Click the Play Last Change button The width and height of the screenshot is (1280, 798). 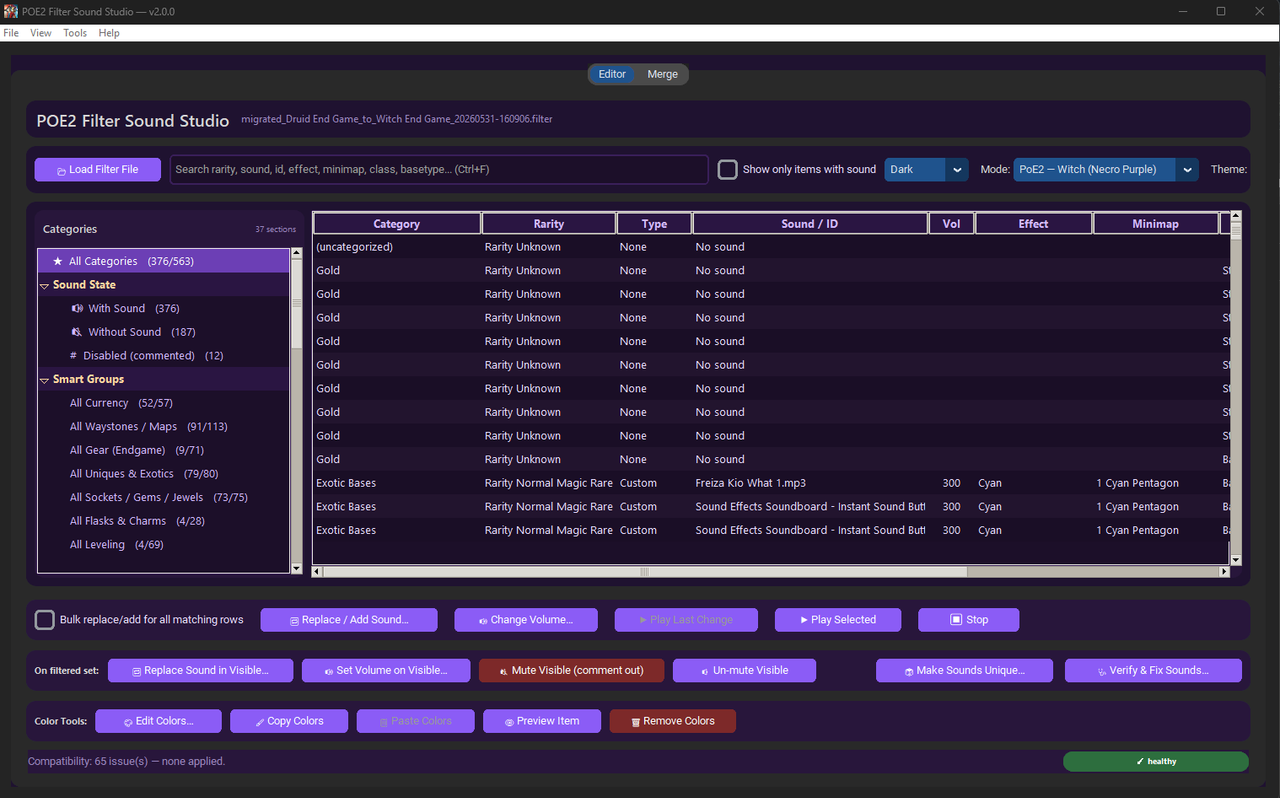(x=686, y=620)
